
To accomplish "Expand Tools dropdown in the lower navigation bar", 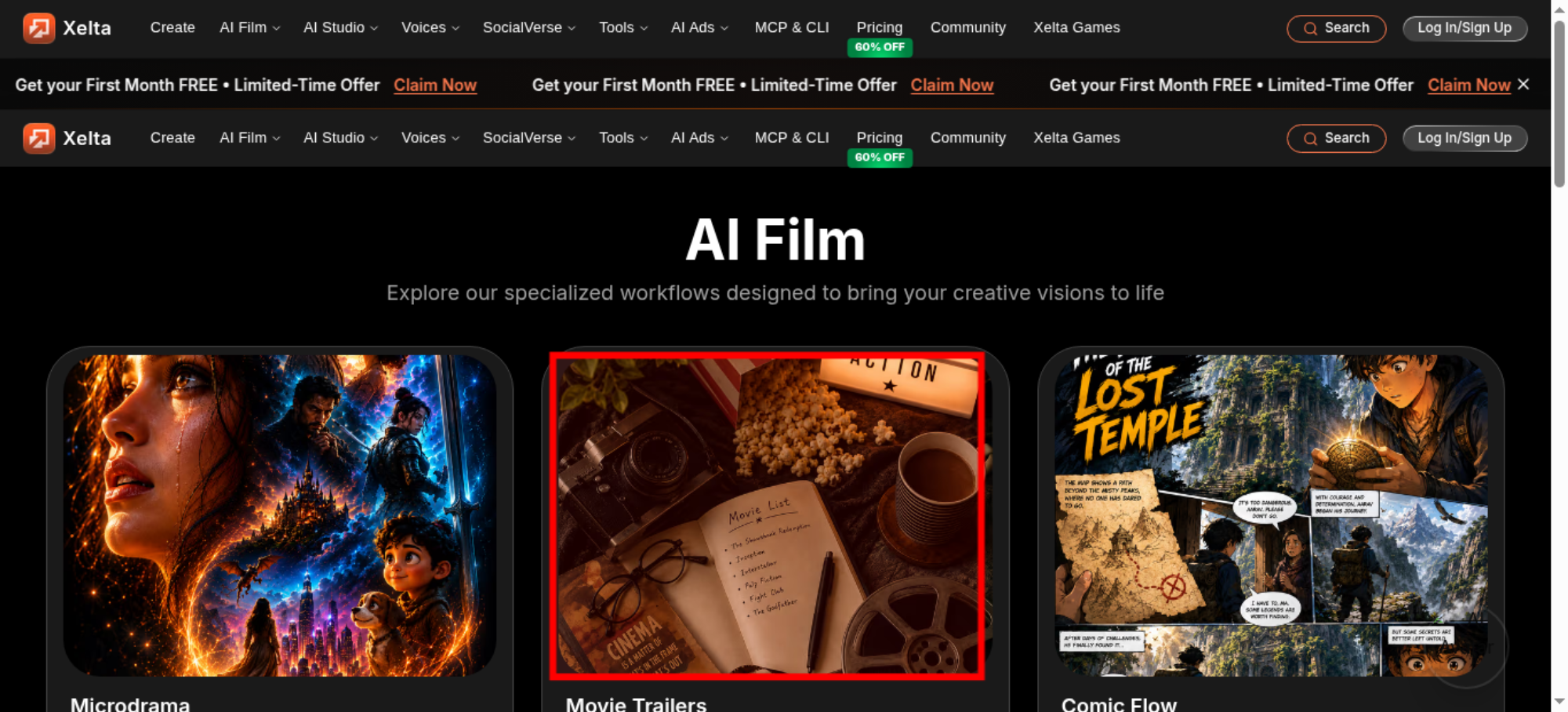I will pyautogui.click(x=623, y=138).
